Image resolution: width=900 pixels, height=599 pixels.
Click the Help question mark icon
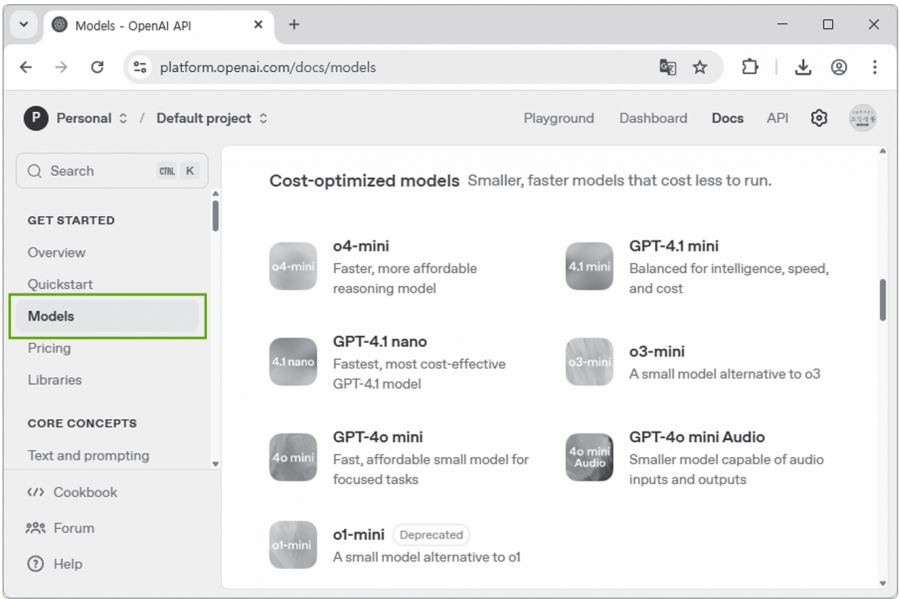click(x=36, y=564)
